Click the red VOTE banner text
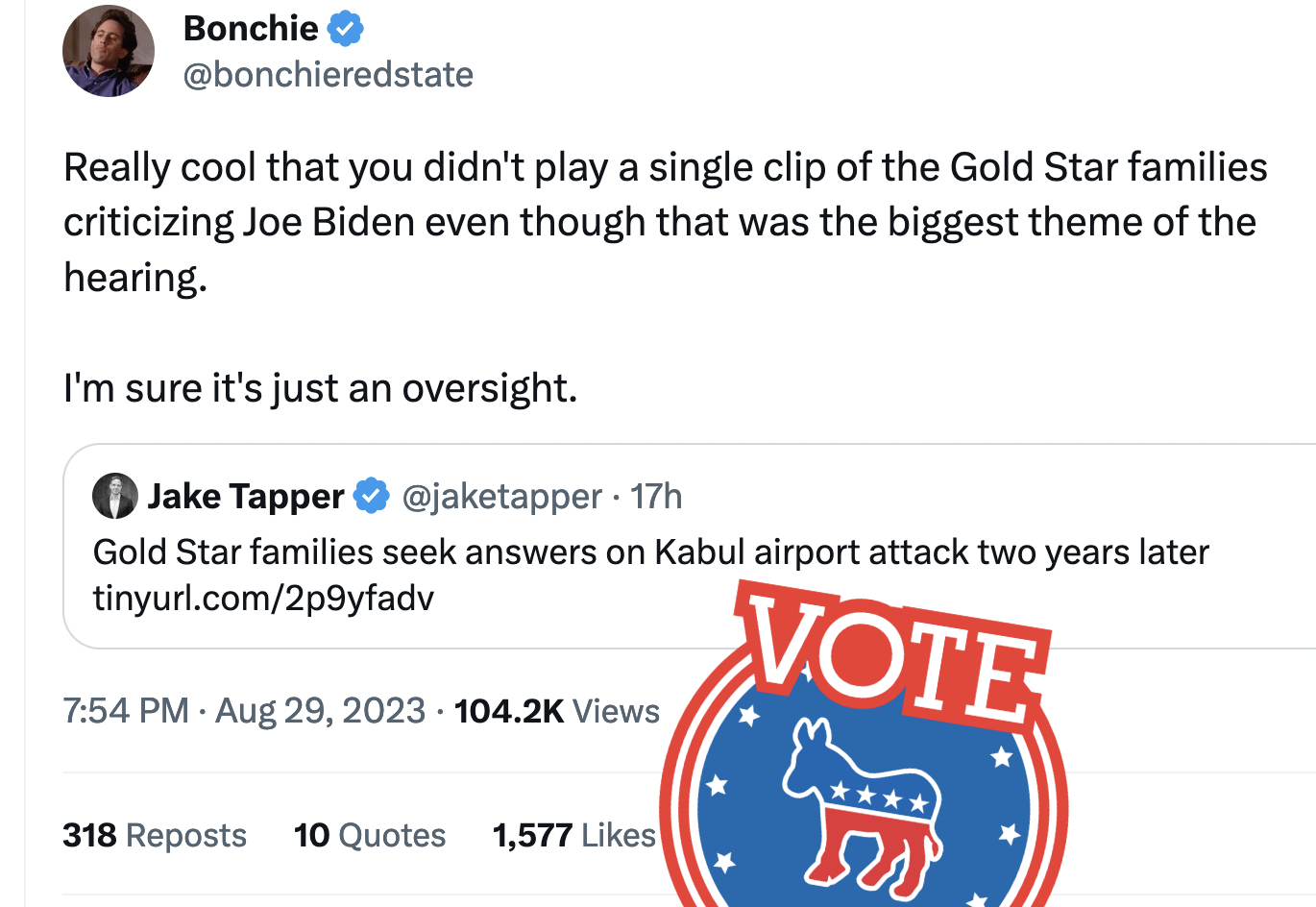Screen dimensions: 1316x907 (x=893, y=655)
